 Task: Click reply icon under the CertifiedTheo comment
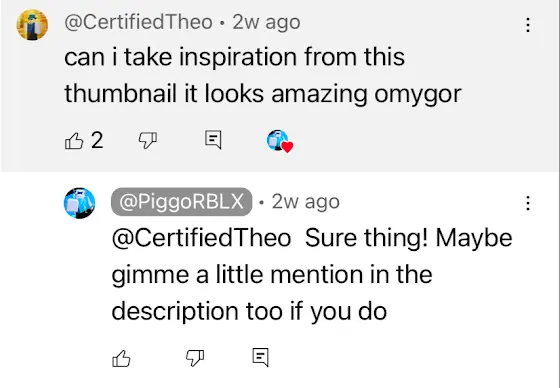[x=213, y=140]
